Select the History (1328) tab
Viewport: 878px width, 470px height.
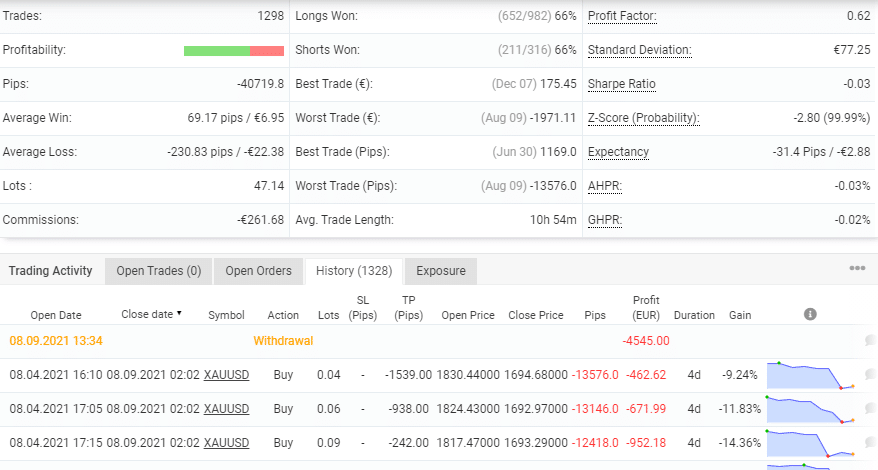click(354, 271)
